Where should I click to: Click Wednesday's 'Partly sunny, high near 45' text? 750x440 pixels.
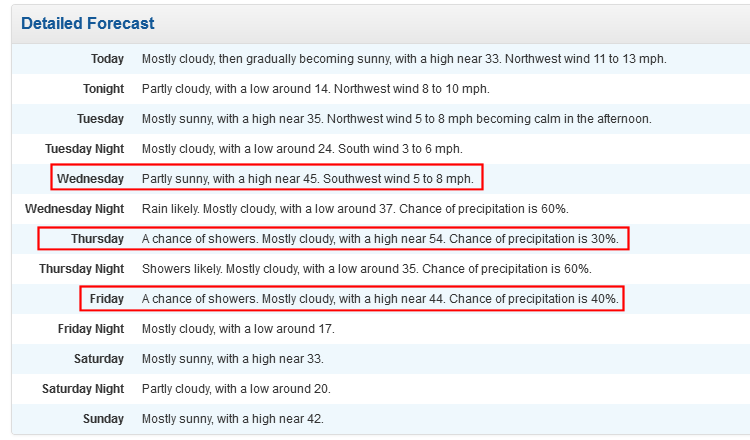pos(308,179)
